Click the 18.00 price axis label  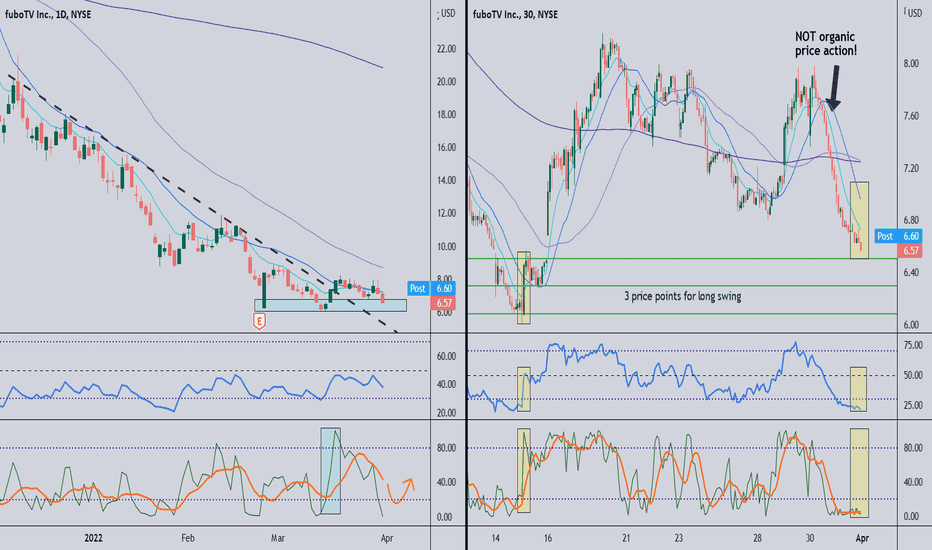point(446,115)
